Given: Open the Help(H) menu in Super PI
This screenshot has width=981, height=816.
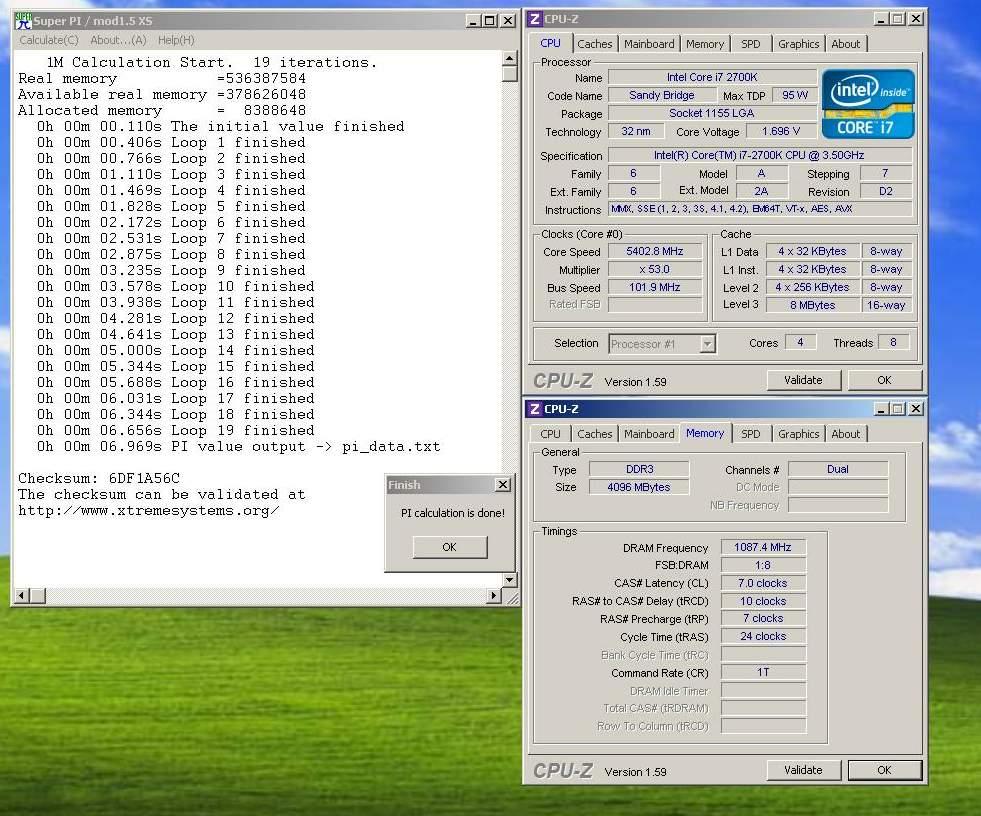Looking at the screenshot, I should pos(176,40).
